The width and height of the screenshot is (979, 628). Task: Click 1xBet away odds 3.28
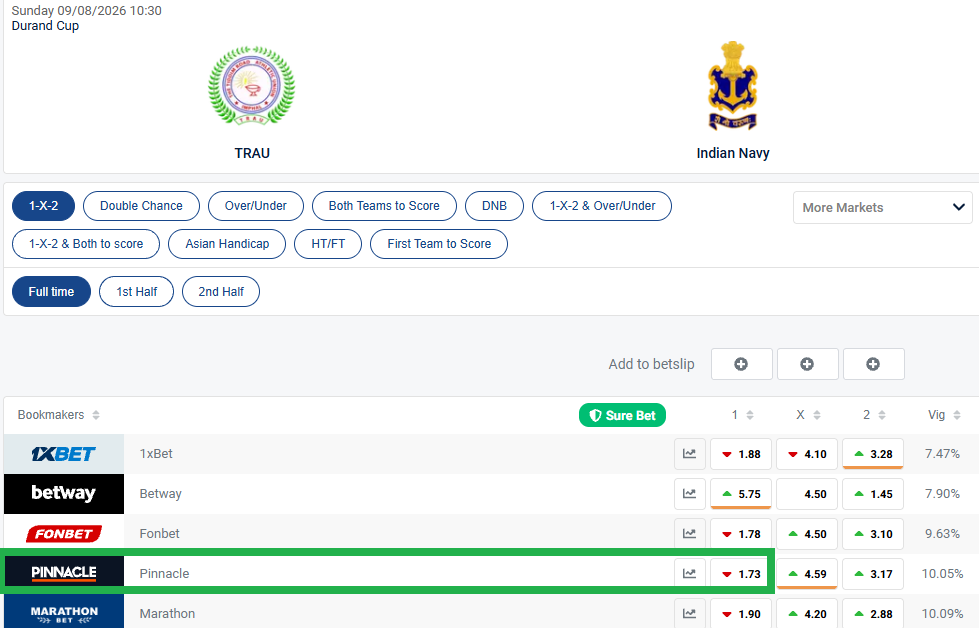pos(873,454)
